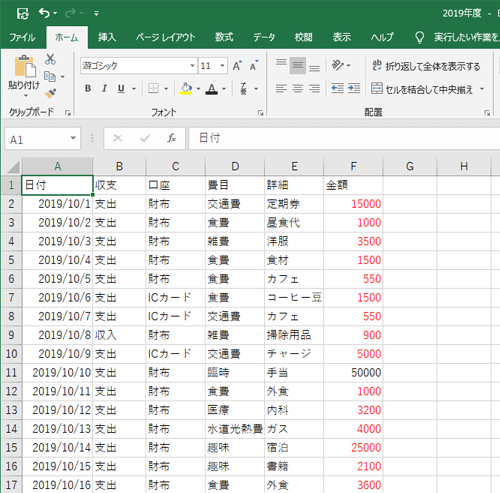Image resolution: width=500 pixels, height=493 pixels.
Task: Toggle italic formatting
Action: coord(104,89)
